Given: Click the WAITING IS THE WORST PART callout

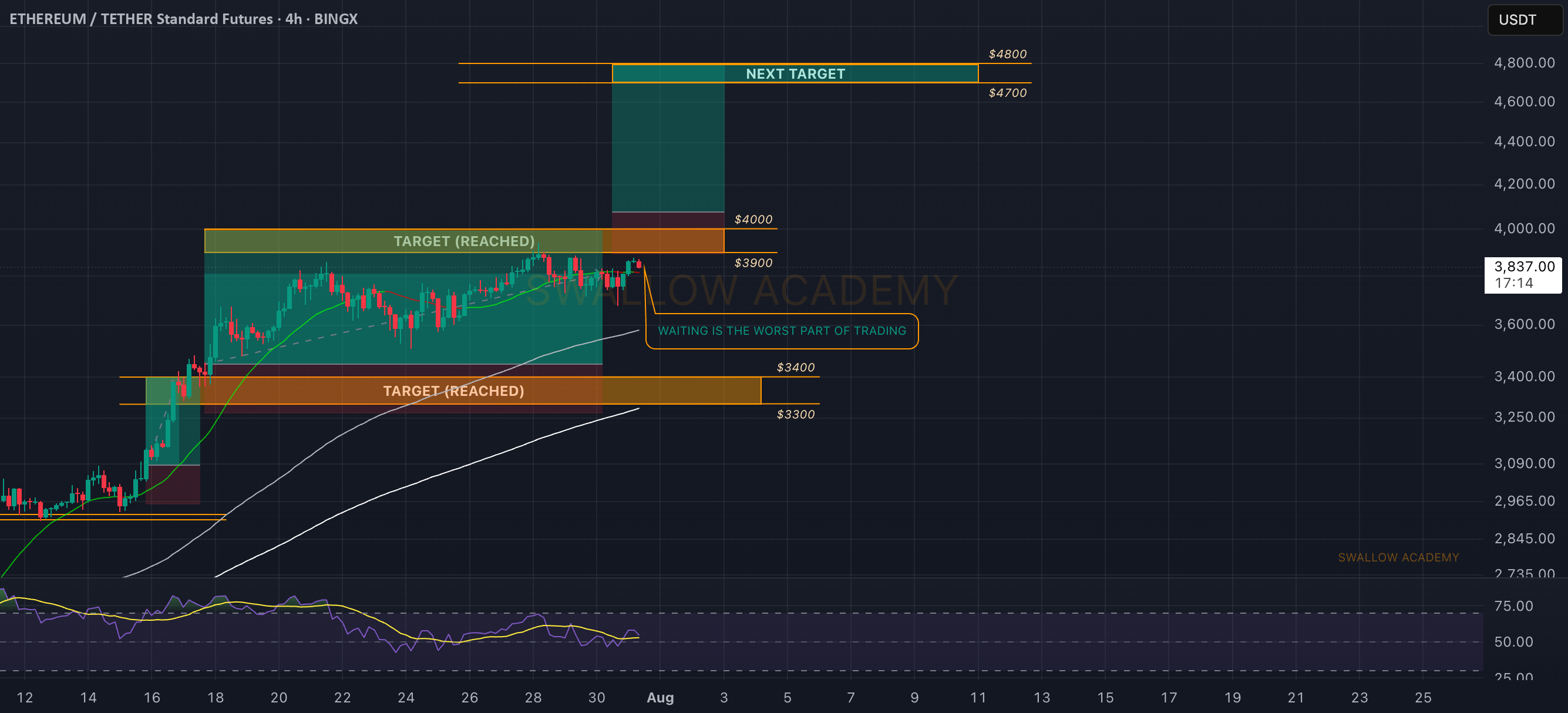Looking at the screenshot, I should click(782, 331).
